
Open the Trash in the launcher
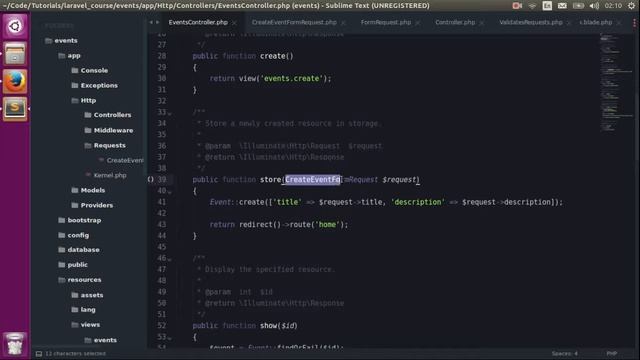(x=15, y=344)
